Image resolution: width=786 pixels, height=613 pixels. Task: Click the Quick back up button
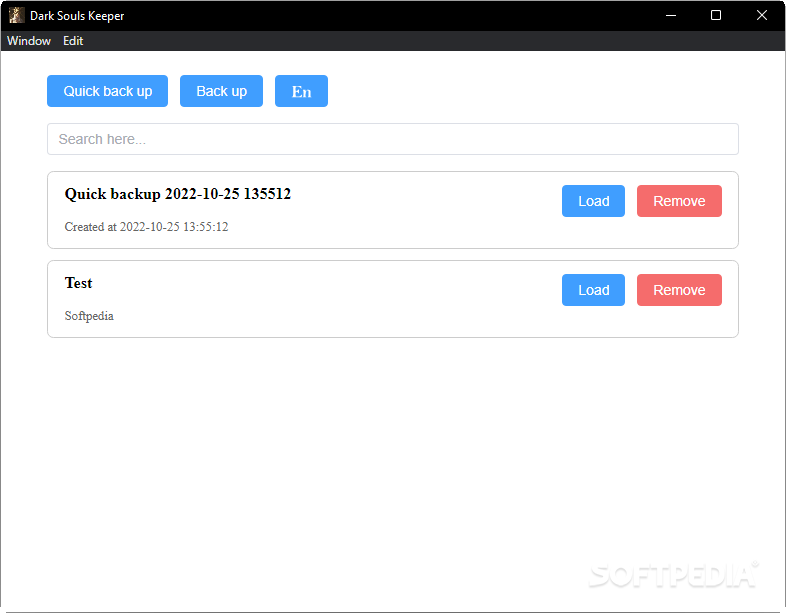pos(107,91)
